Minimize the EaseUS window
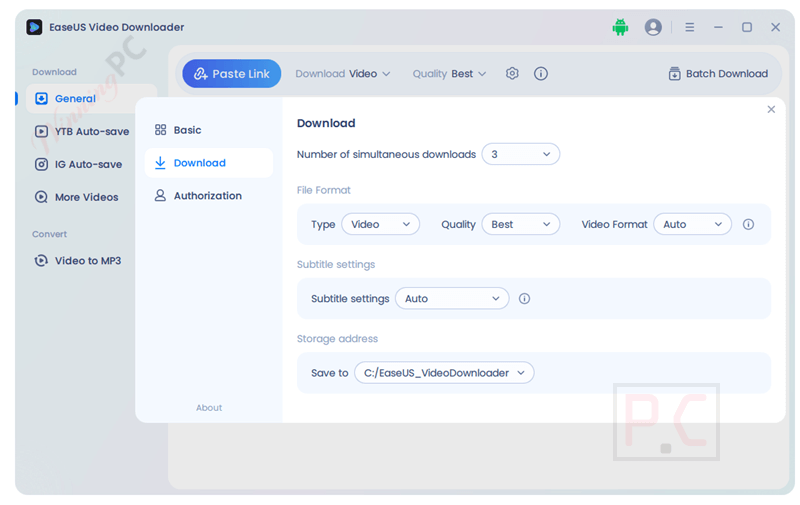Screen dimensions: 800x505 click(x=718, y=27)
